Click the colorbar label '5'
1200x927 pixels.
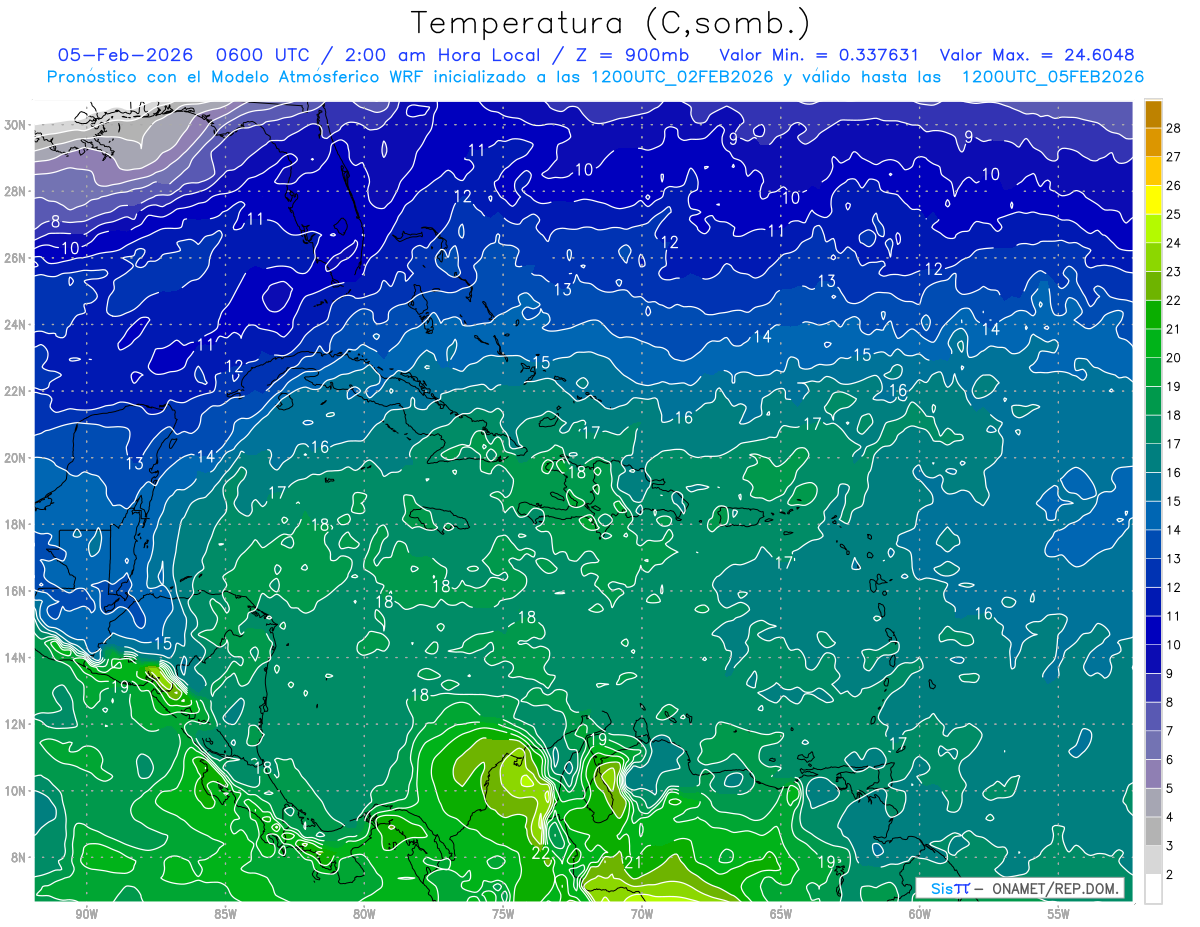[x=1170, y=789]
